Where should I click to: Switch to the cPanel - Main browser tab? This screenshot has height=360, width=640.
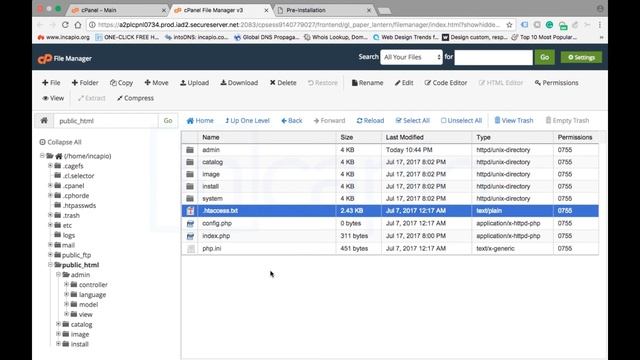pyautogui.click(x=118, y=10)
